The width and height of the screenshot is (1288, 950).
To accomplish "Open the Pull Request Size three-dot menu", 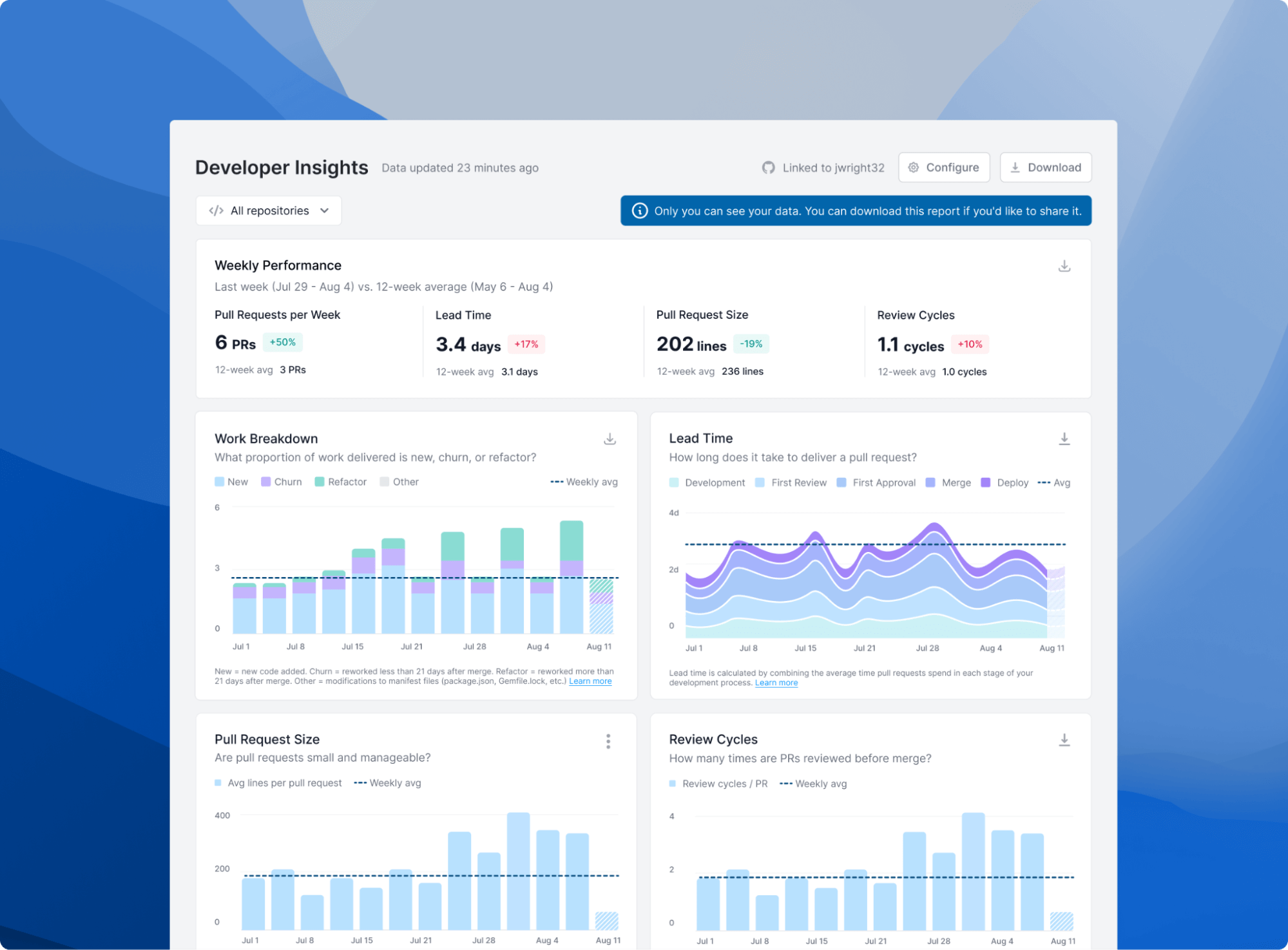I will 608,741.
